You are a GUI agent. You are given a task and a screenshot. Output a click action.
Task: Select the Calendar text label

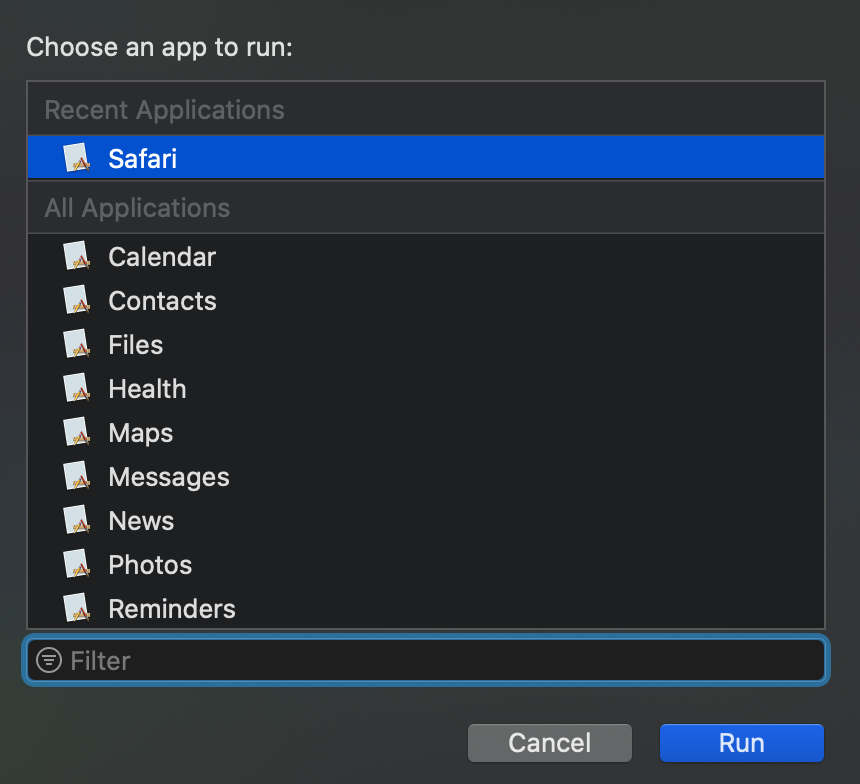tap(162, 257)
